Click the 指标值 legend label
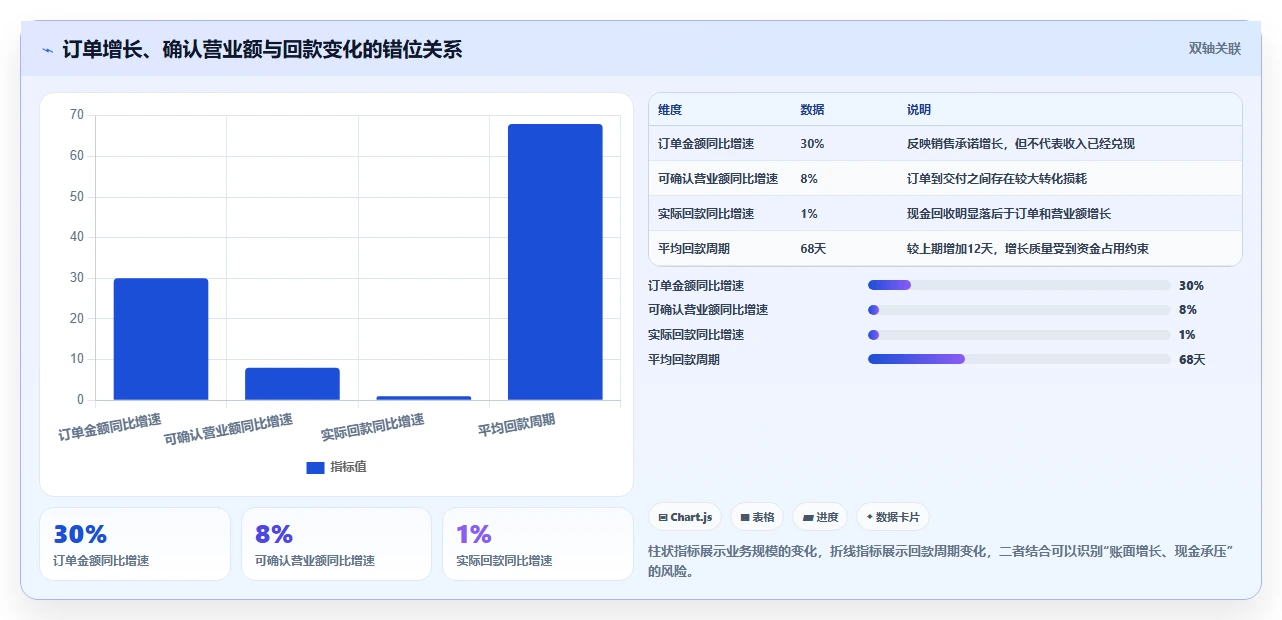This screenshot has height=620, width=1282. [348, 467]
